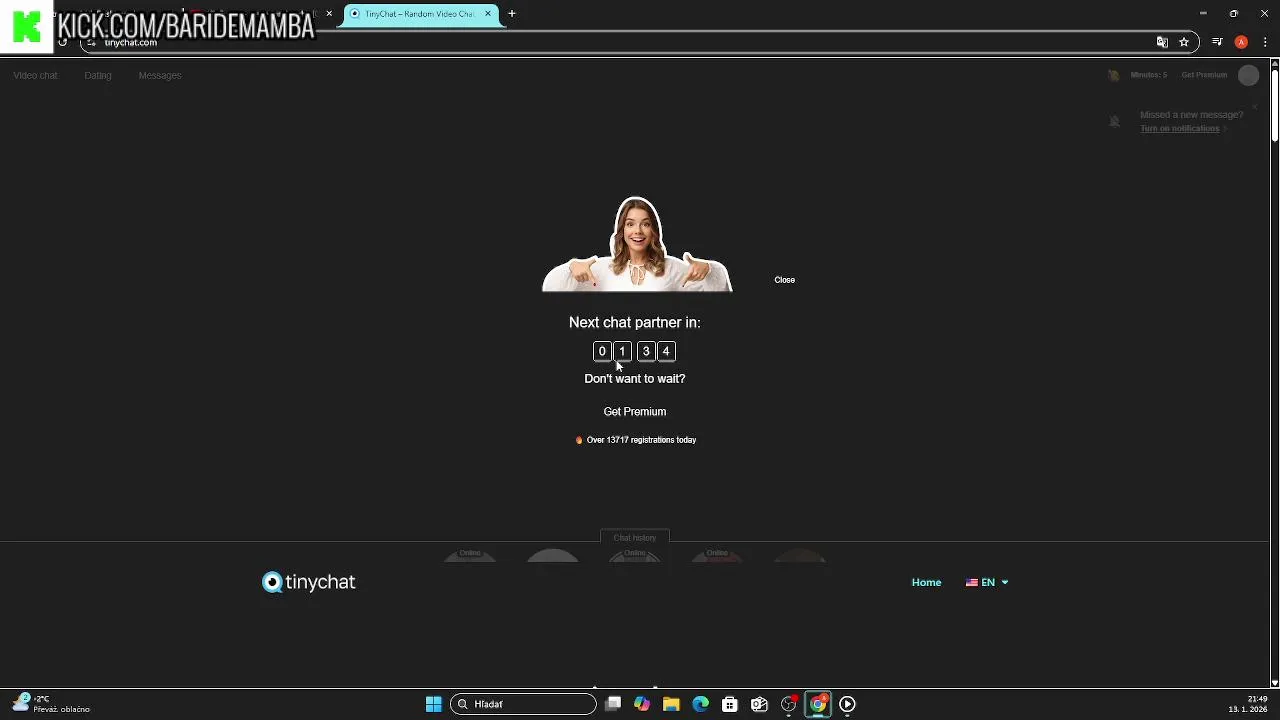Click Turn on notifications link
The width and height of the screenshot is (1280, 720).
pos(1180,129)
